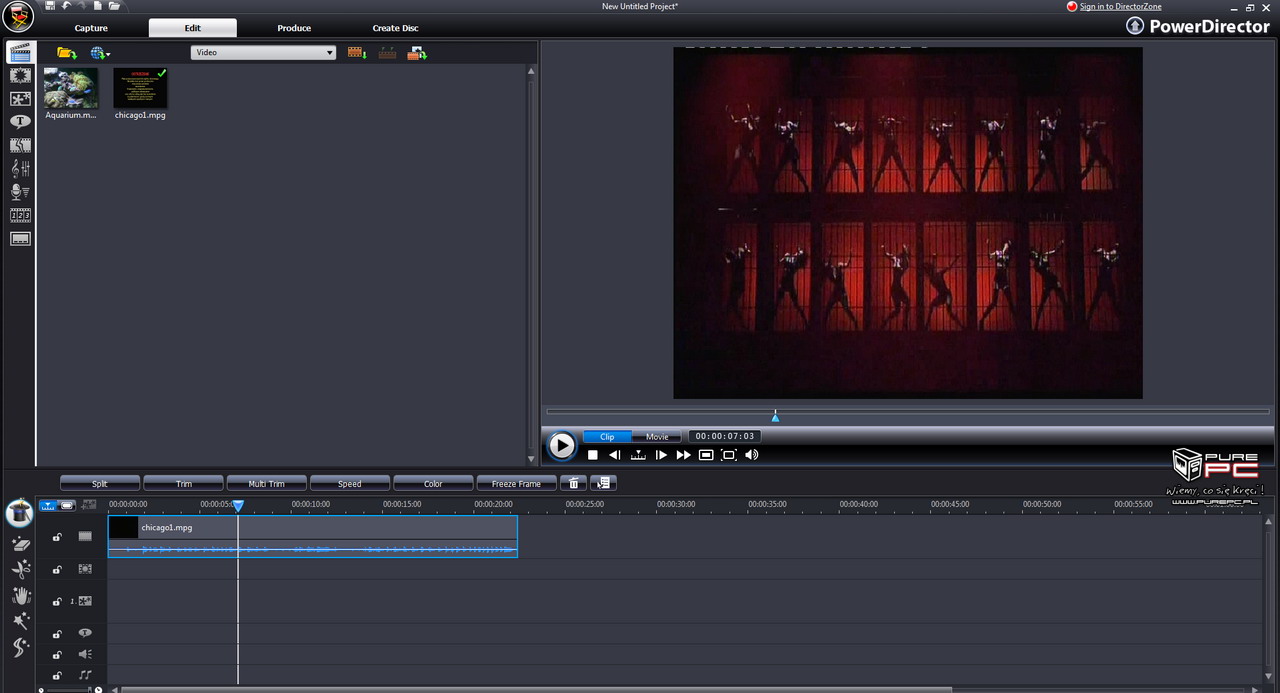Open the Media Room

click(x=20, y=53)
